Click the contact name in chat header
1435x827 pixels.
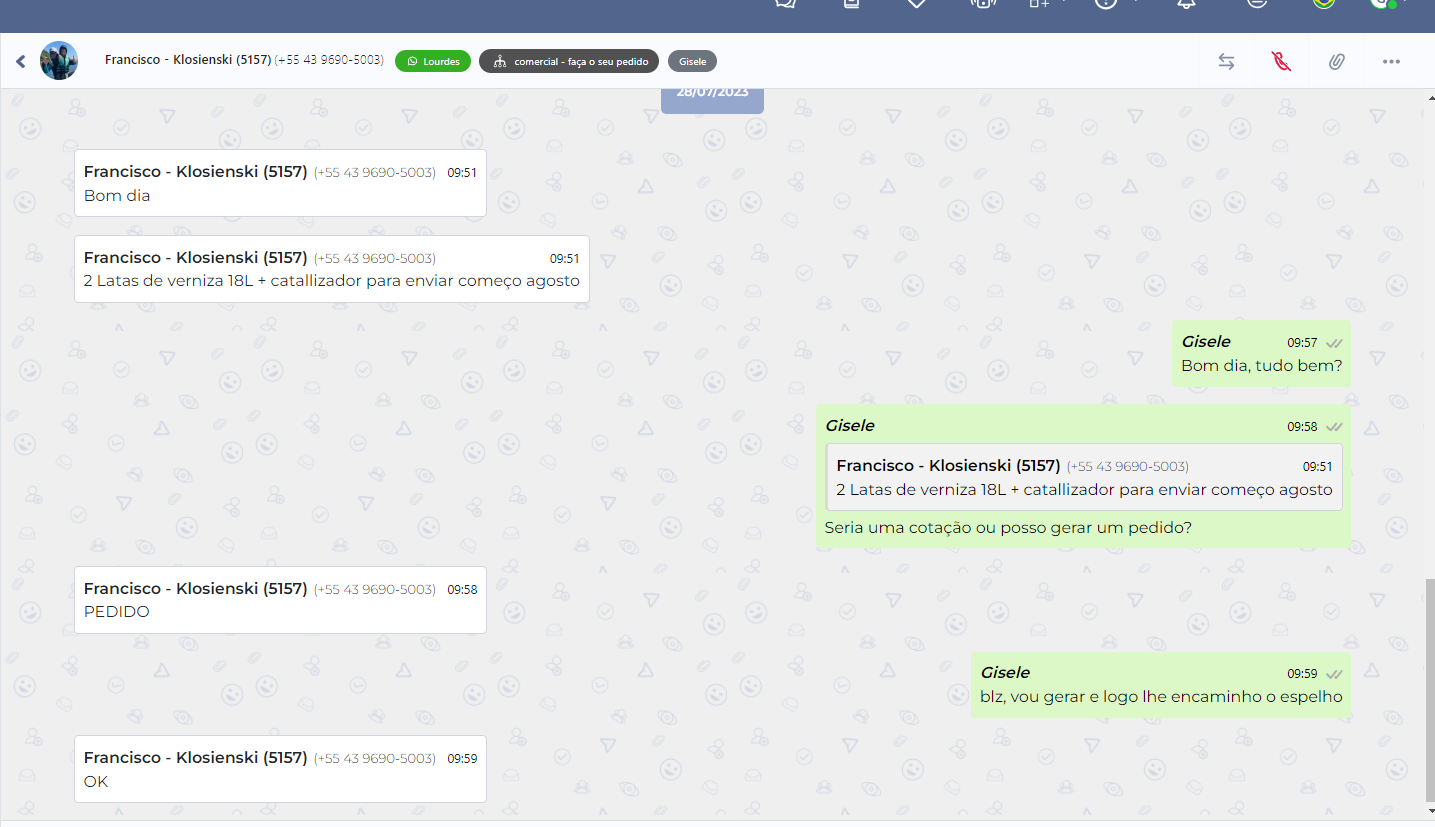(188, 60)
